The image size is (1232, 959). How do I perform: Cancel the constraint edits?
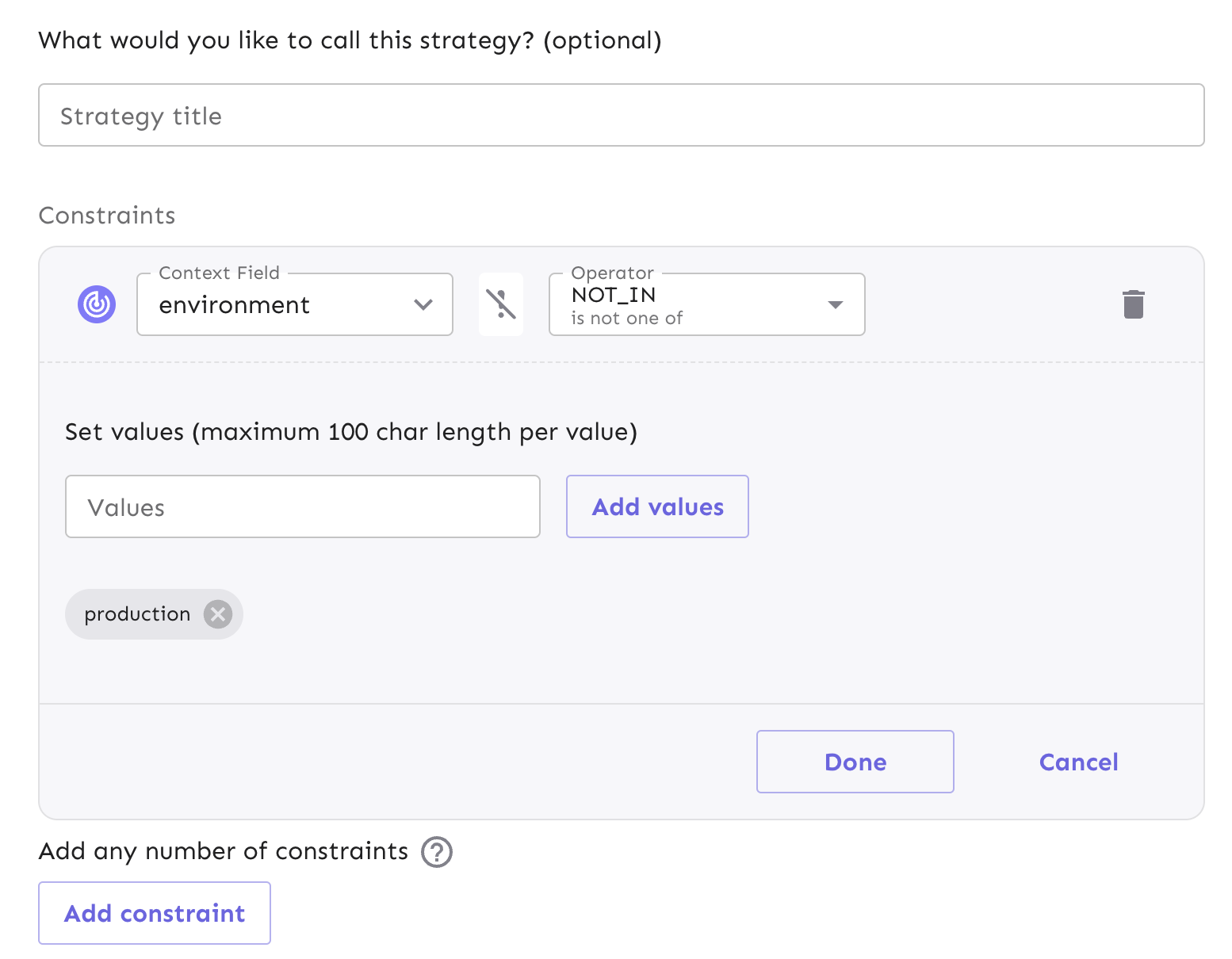[x=1078, y=762]
